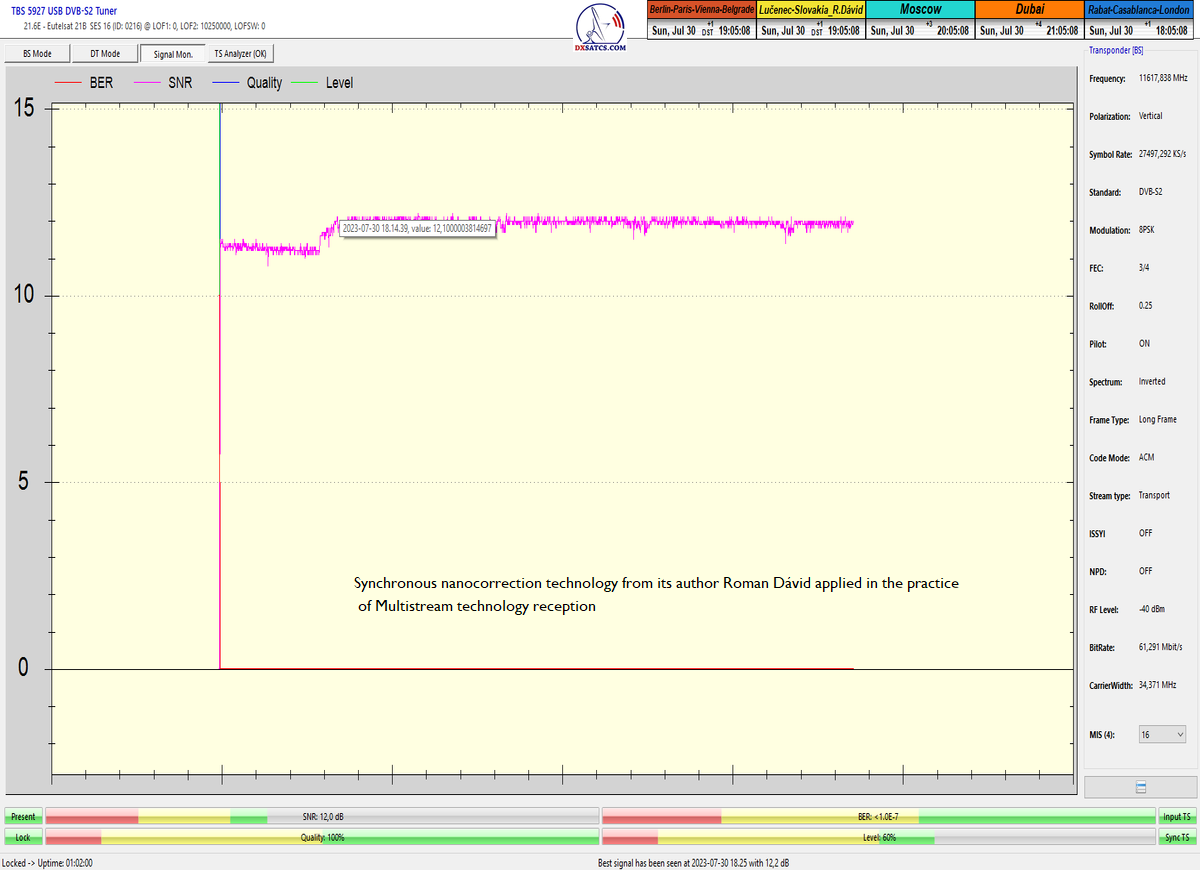Click the Sync TS status indicator
The width and height of the screenshot is (1200, 870).
(x=1176, y=837)
